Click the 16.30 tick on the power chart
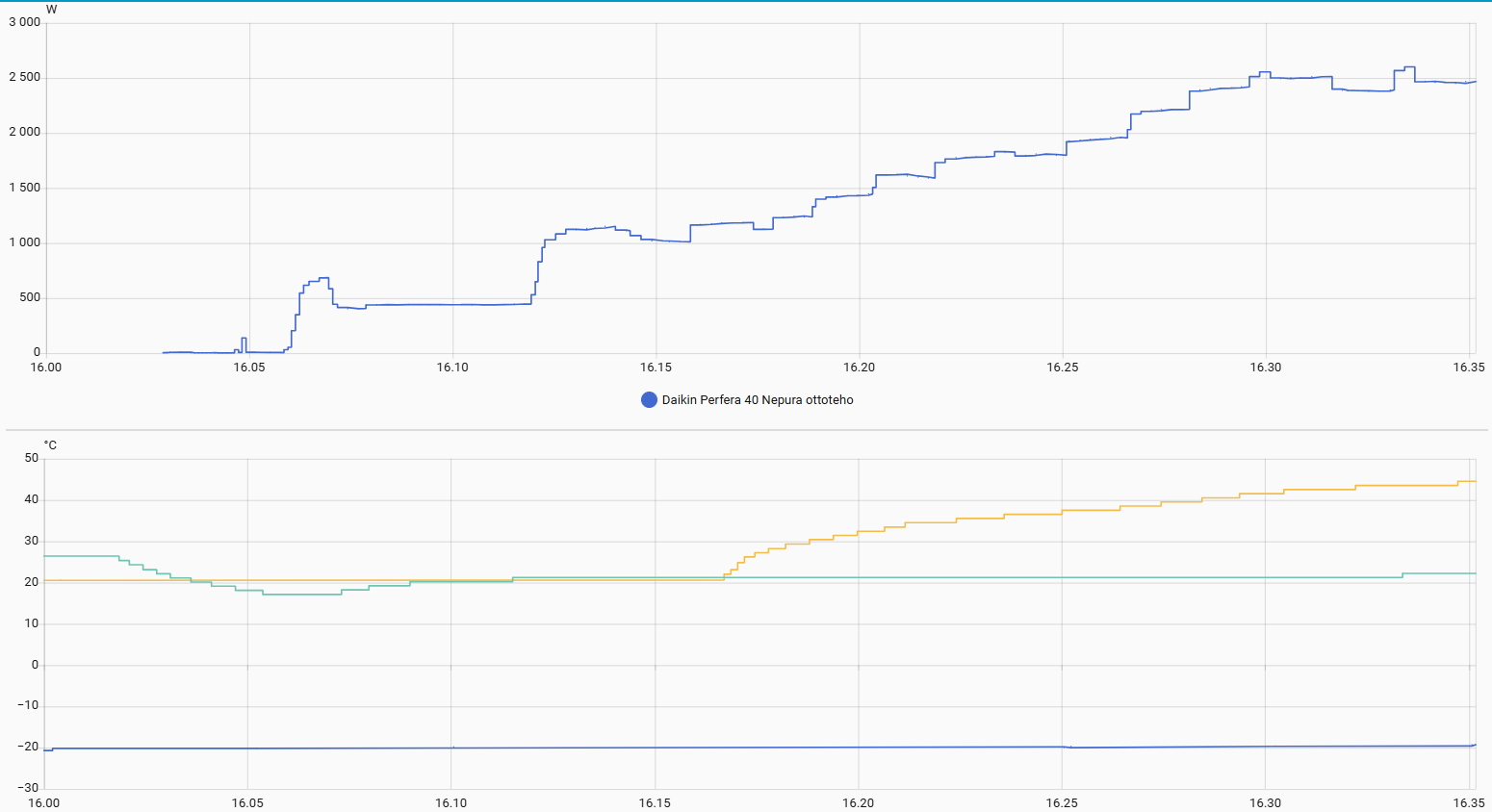Screen dimensions: 1492x812 tap(1266, 368)
